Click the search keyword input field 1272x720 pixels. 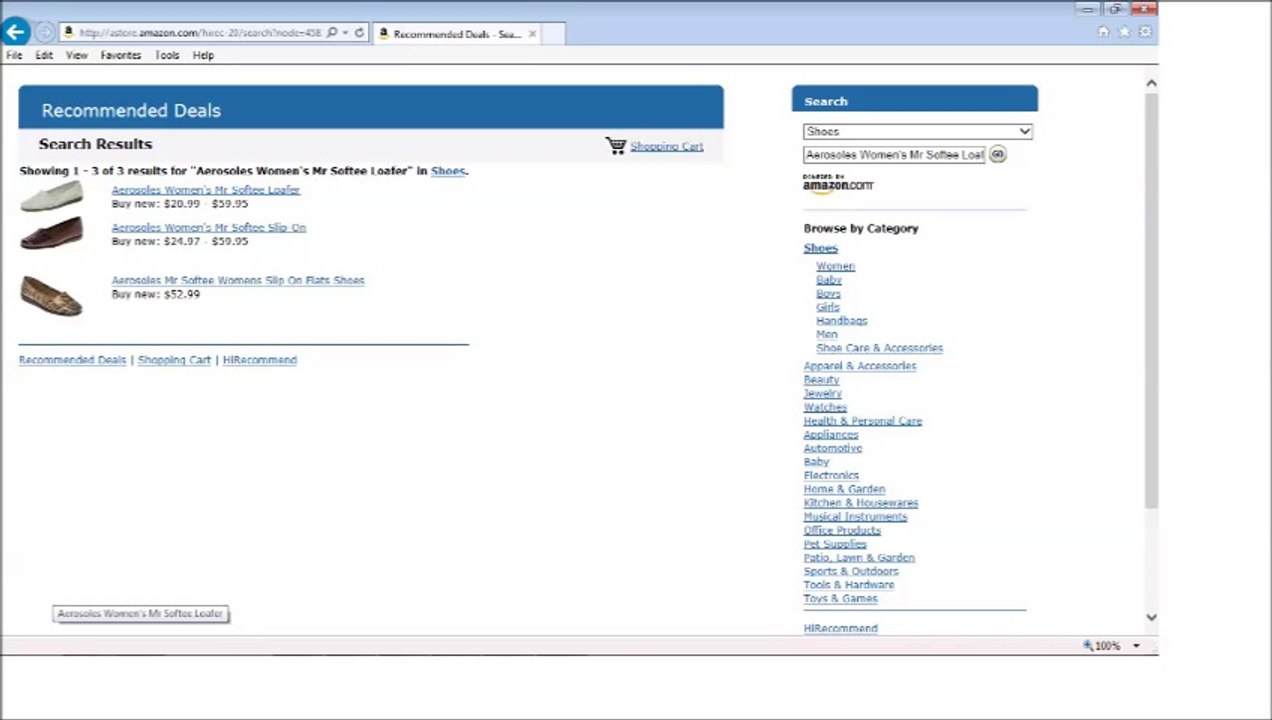[895, 155]
